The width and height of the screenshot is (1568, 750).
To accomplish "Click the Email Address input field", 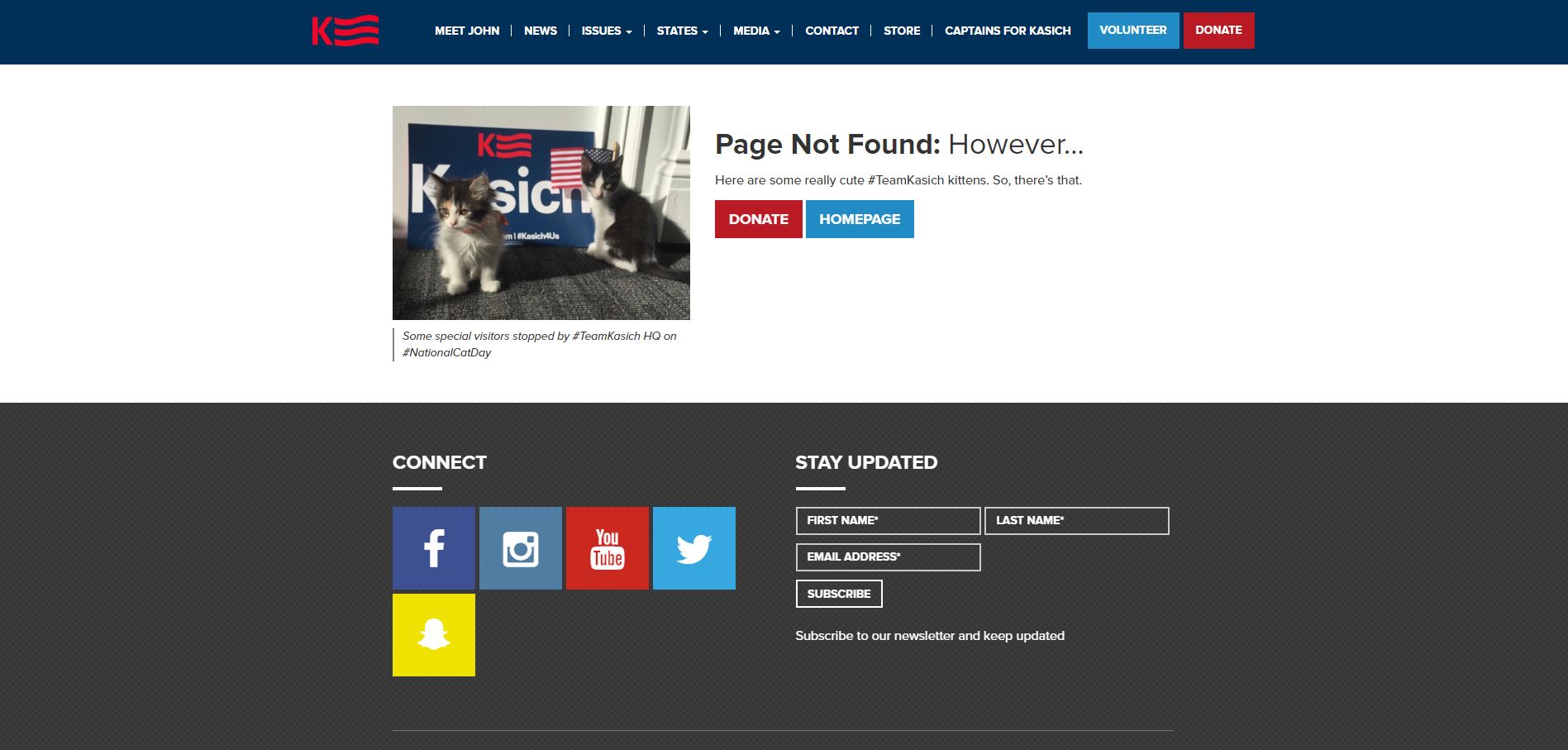I will point(888,557).
